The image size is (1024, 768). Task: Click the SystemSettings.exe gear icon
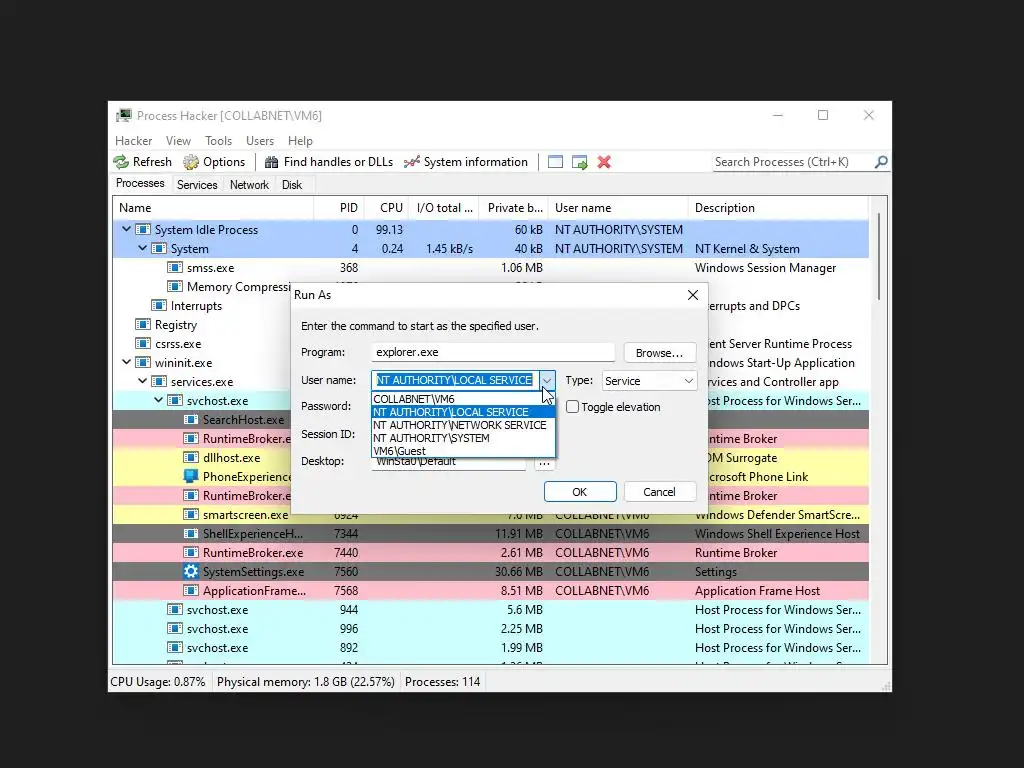click(191, 571)
